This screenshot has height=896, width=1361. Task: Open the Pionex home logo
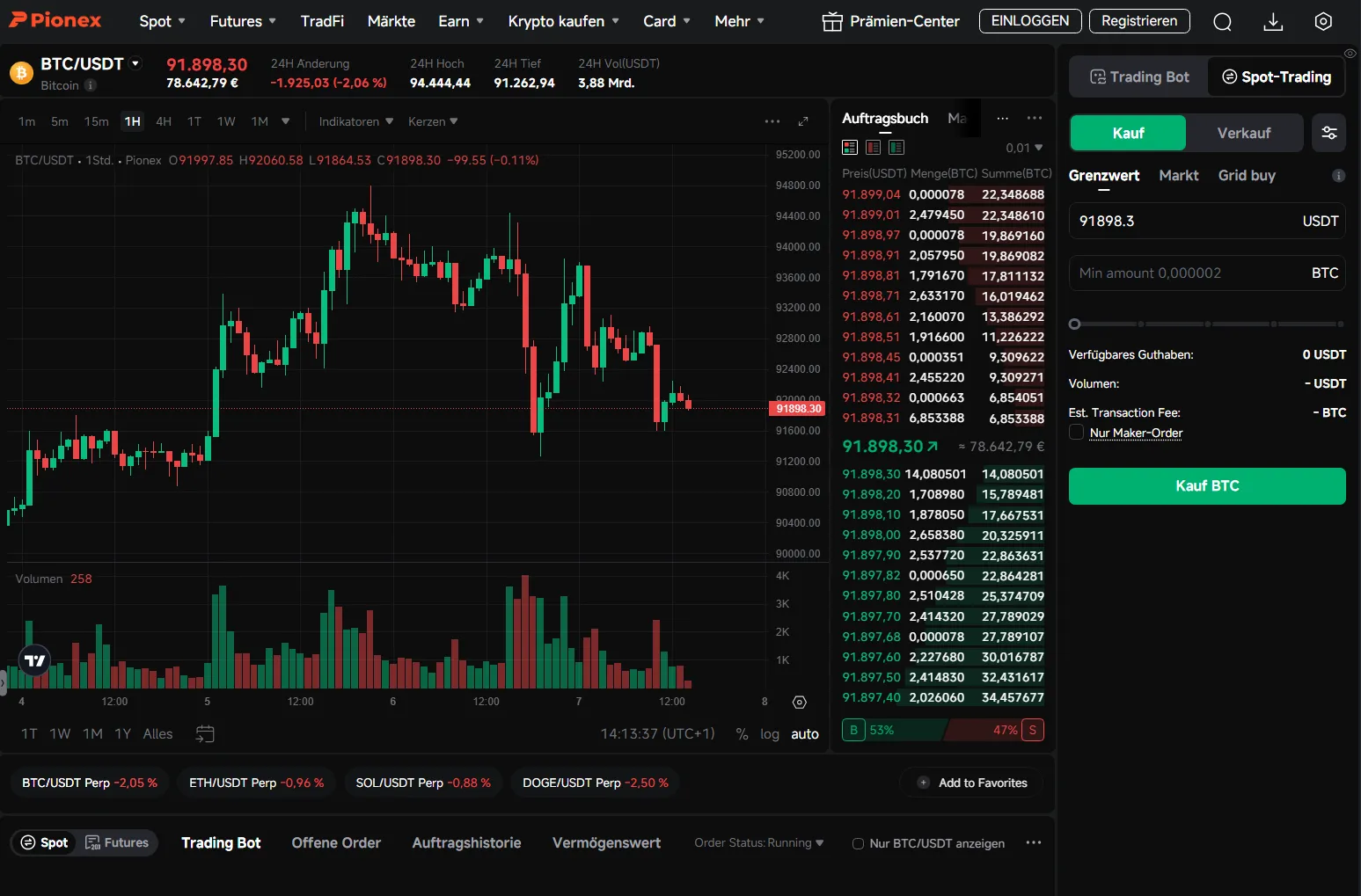coord(55,20)
